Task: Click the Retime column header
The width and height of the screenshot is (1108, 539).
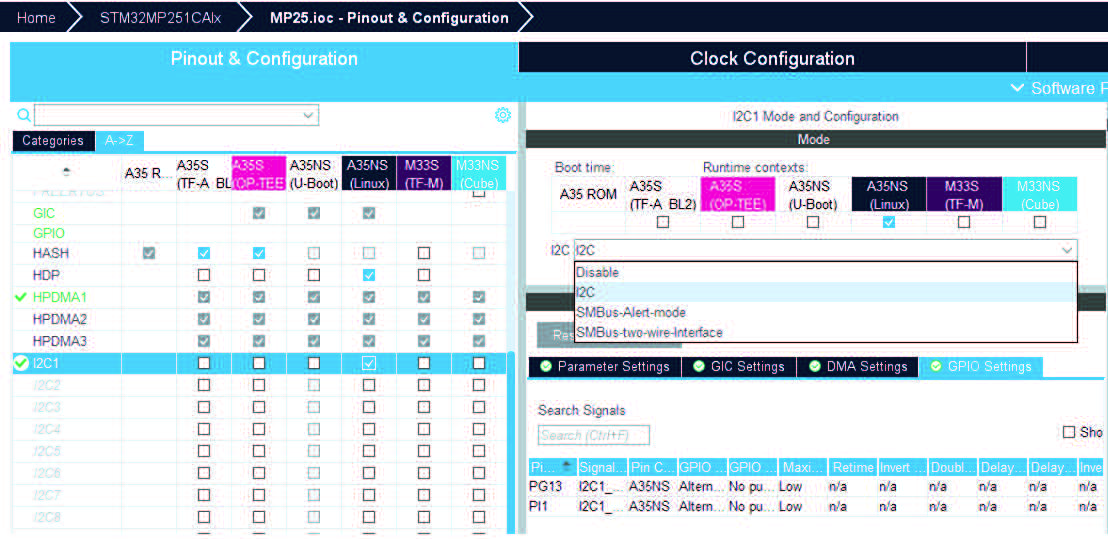Action: click(x=852, y=467)
